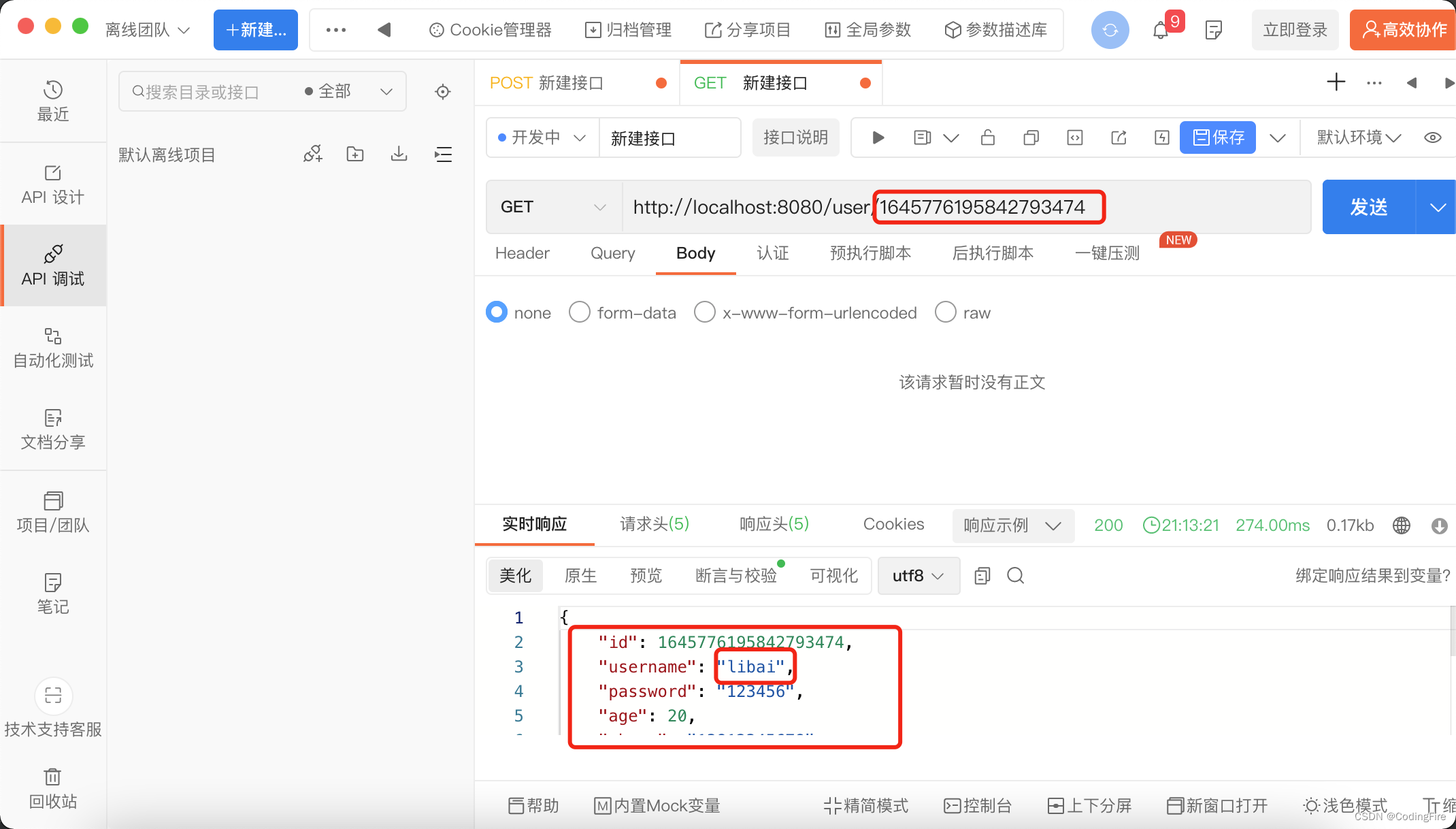Click the 保存 save button
Image resolution: width=1456 pixels, height=829 pixels.
coord(1218,138)
